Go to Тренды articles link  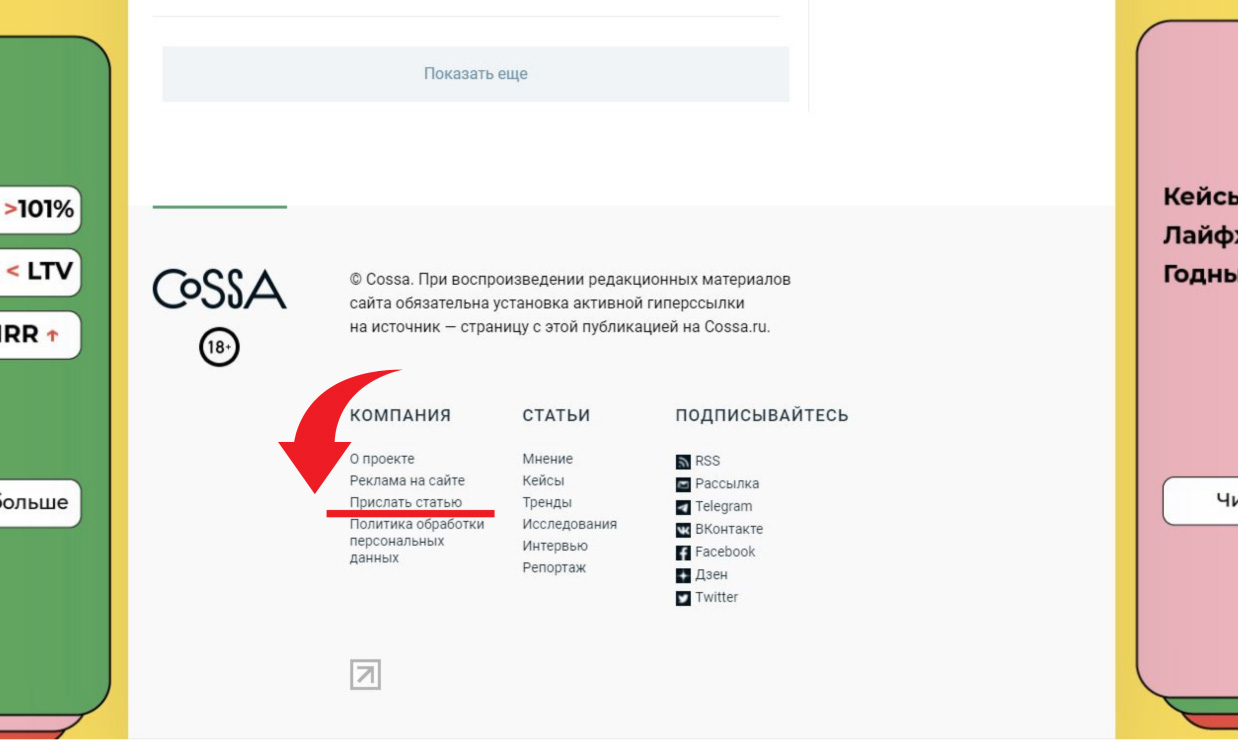pyautogui.click(x=547, y=502)
